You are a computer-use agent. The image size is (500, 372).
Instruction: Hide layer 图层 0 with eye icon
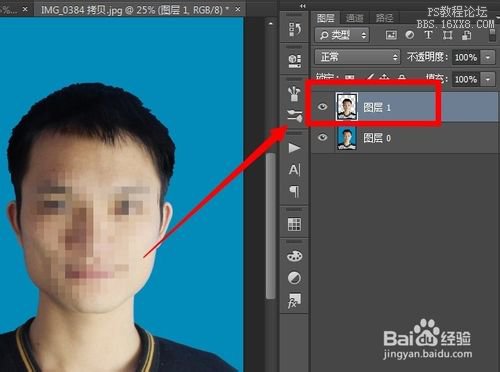pos(322,137)
